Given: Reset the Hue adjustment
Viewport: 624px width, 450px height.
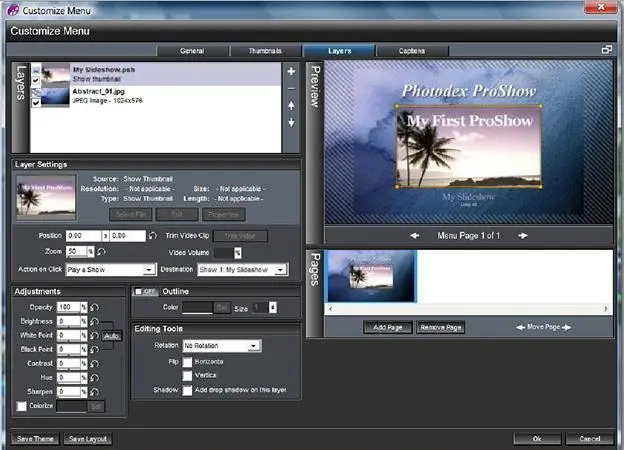Looking at the screenshot, I should (x=94, y=378).
